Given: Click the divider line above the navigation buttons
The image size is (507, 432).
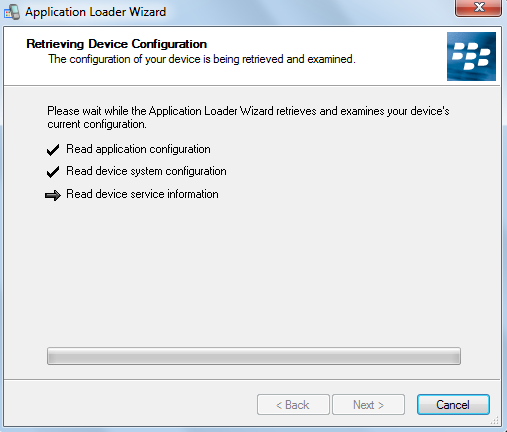Looking at the screenshot, I should 252,379.
